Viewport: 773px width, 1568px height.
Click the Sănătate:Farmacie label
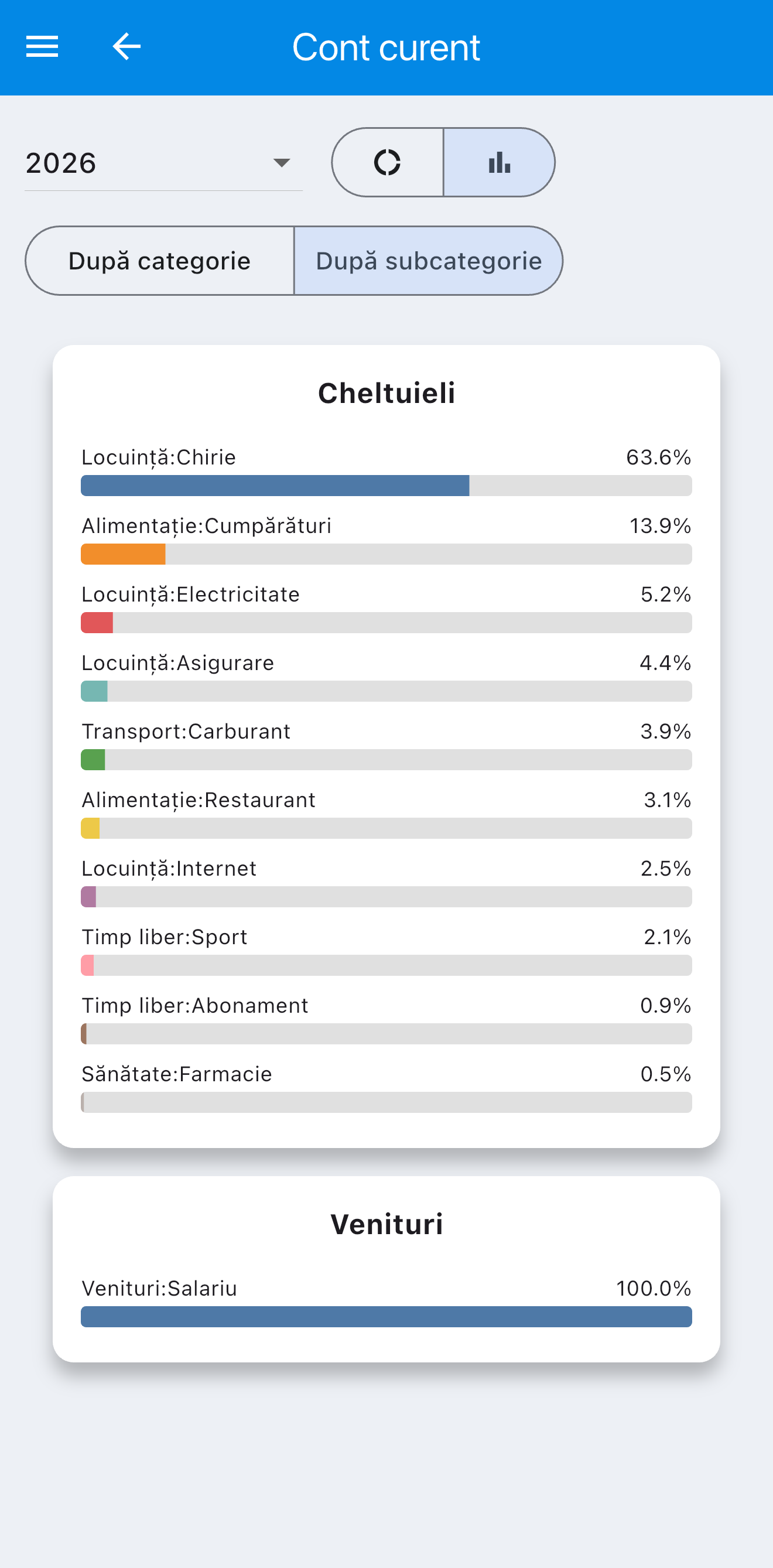pyautogui.click(x=176, y=1074)
